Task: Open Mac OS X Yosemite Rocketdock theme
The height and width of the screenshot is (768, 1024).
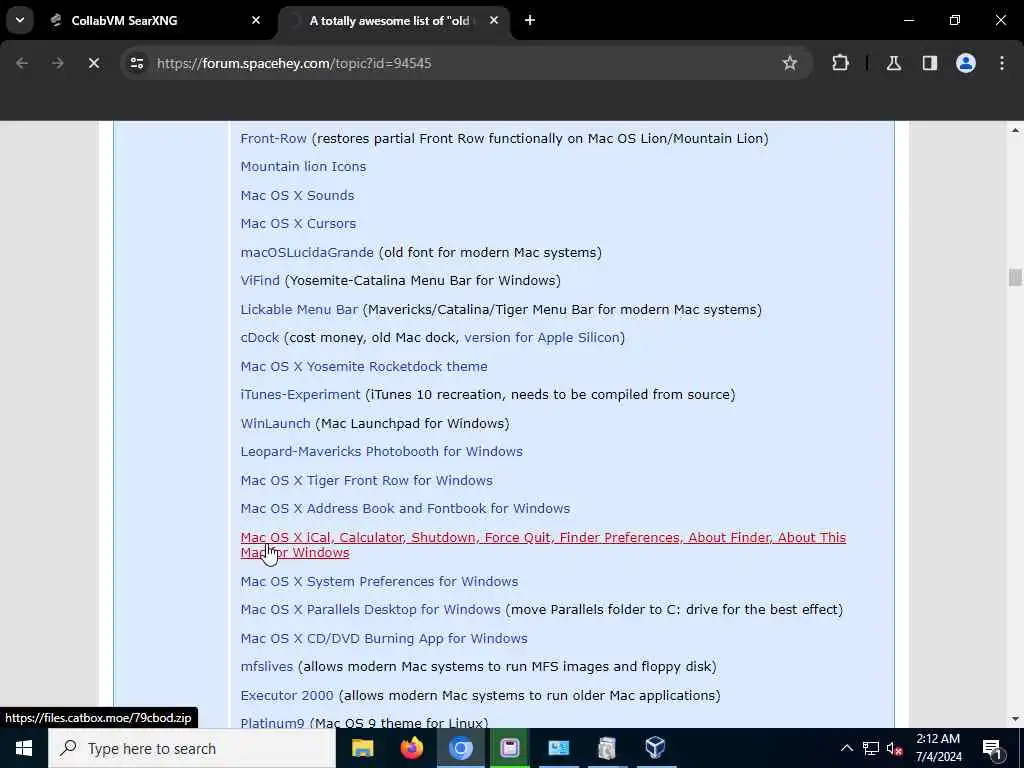Action: (364, 366)
